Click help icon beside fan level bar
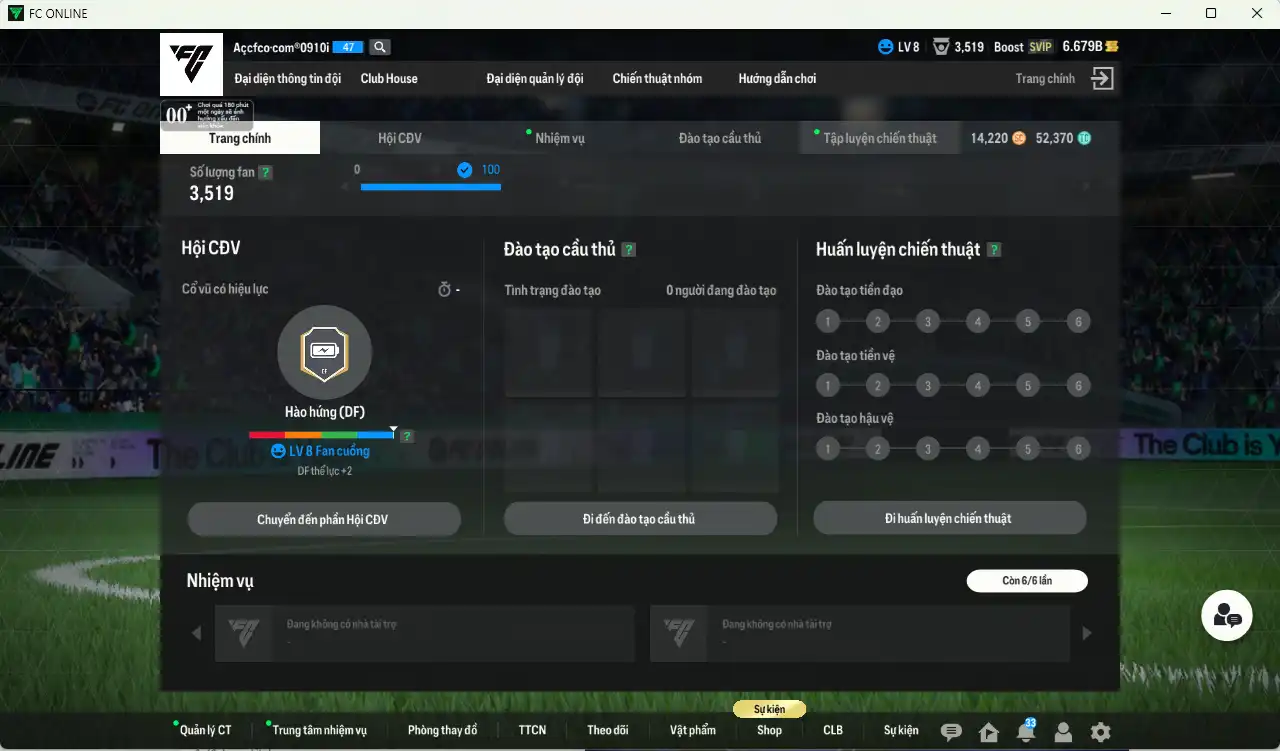1280x751 pixels. pyautogui.click(x=407, y=436)
